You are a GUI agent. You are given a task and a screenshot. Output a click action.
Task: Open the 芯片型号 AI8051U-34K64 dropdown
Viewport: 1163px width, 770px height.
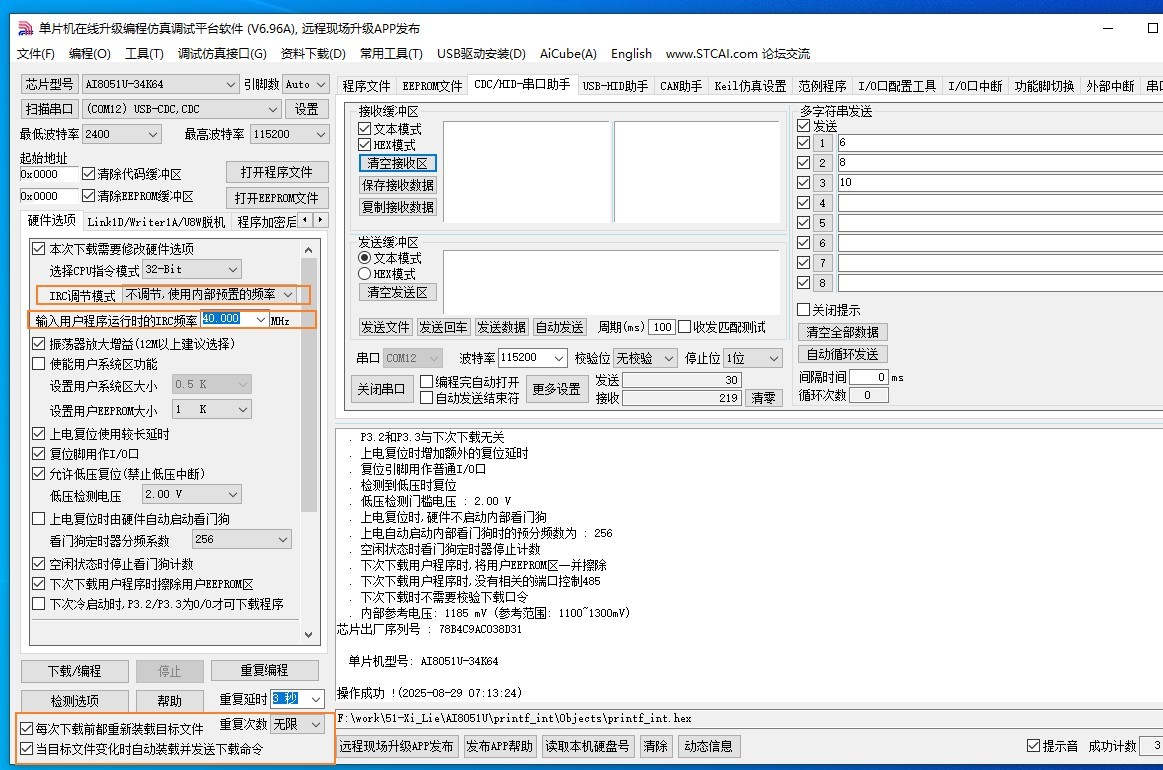coord(231,85)
